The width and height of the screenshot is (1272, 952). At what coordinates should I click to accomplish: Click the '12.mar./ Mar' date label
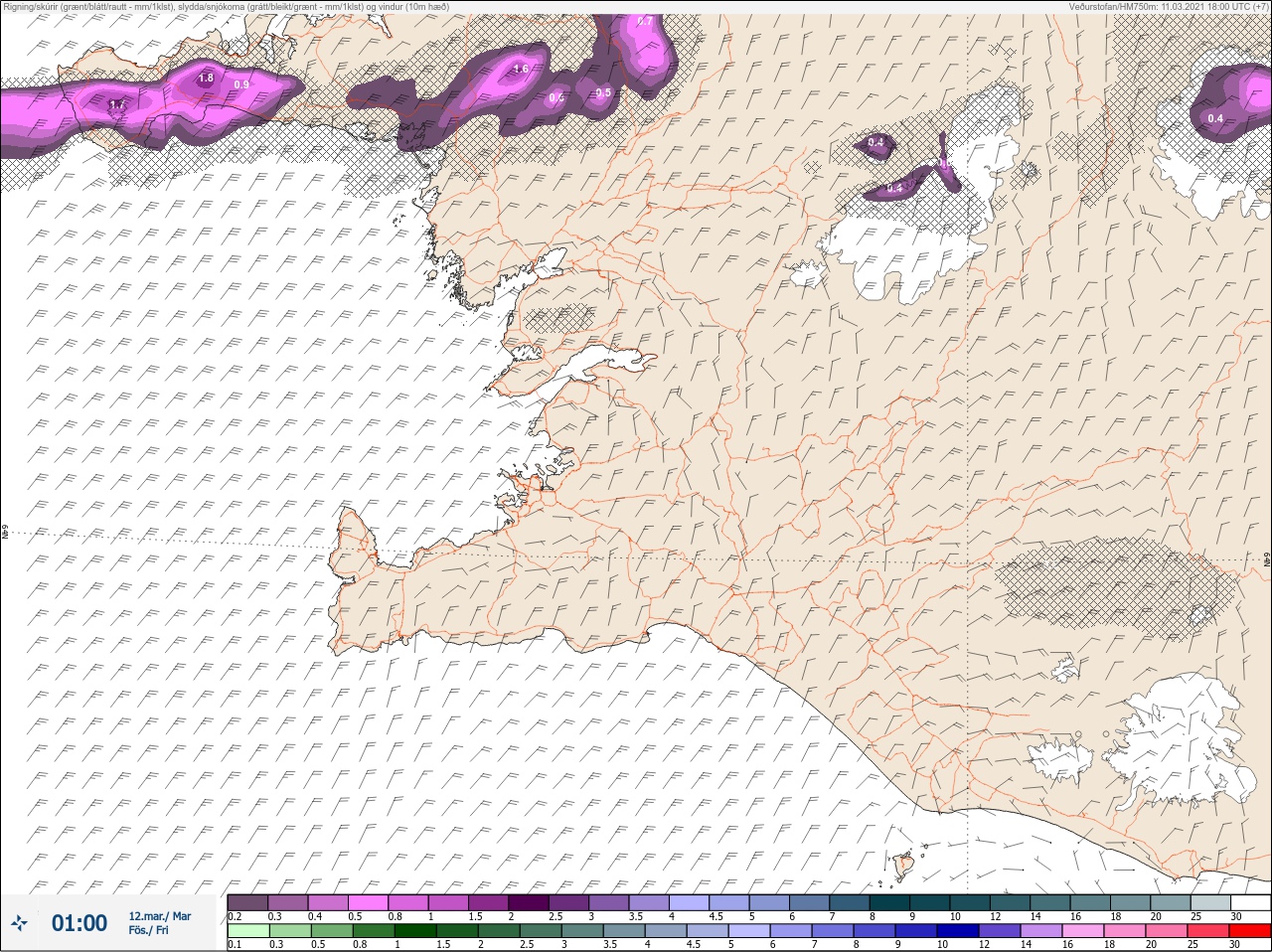(159, 916)
